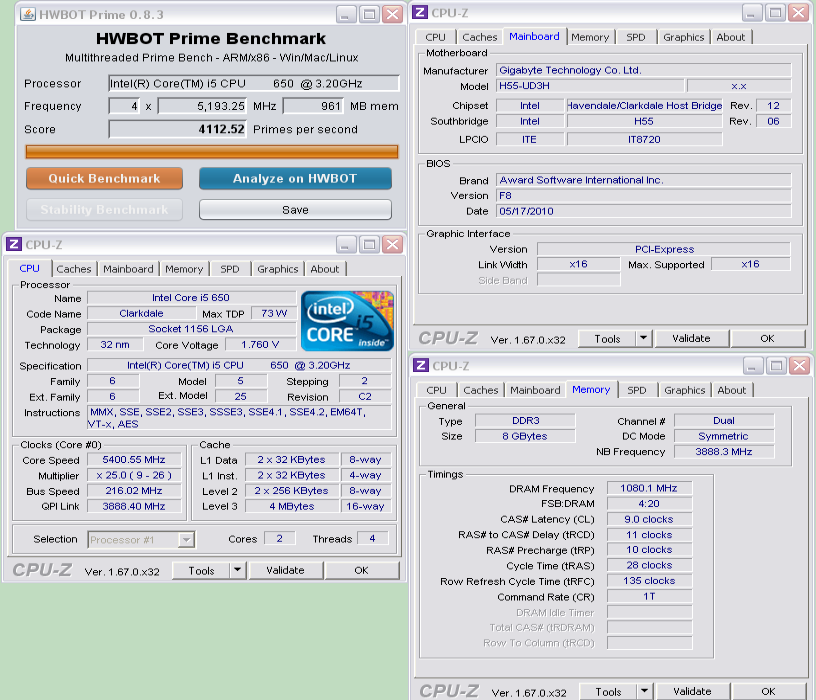
Task: Click the 5,193.25 MHz frequency field
Action: point(203,106)
